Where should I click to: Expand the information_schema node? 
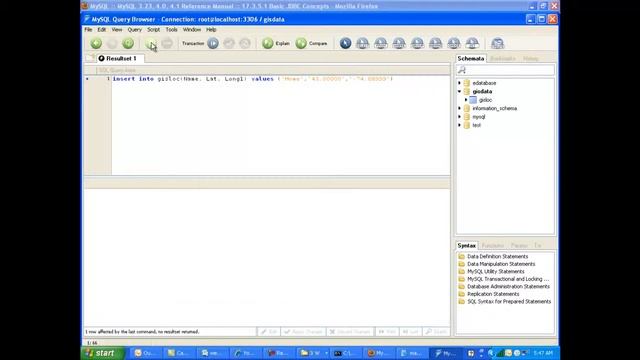[460, 109]
